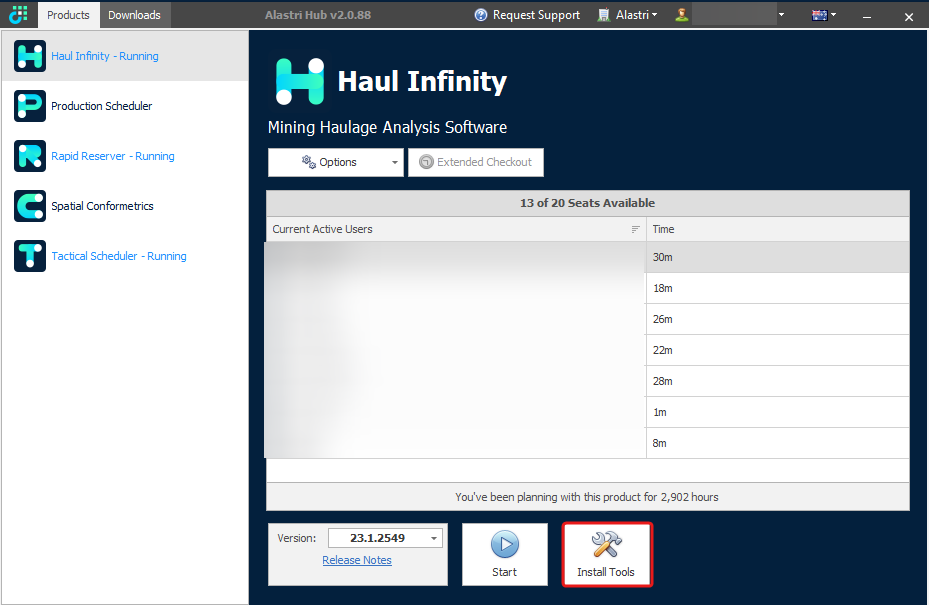Click the Current Active Users sort icon
This screenshot has width=929, height=605.
tap(635, 229)
